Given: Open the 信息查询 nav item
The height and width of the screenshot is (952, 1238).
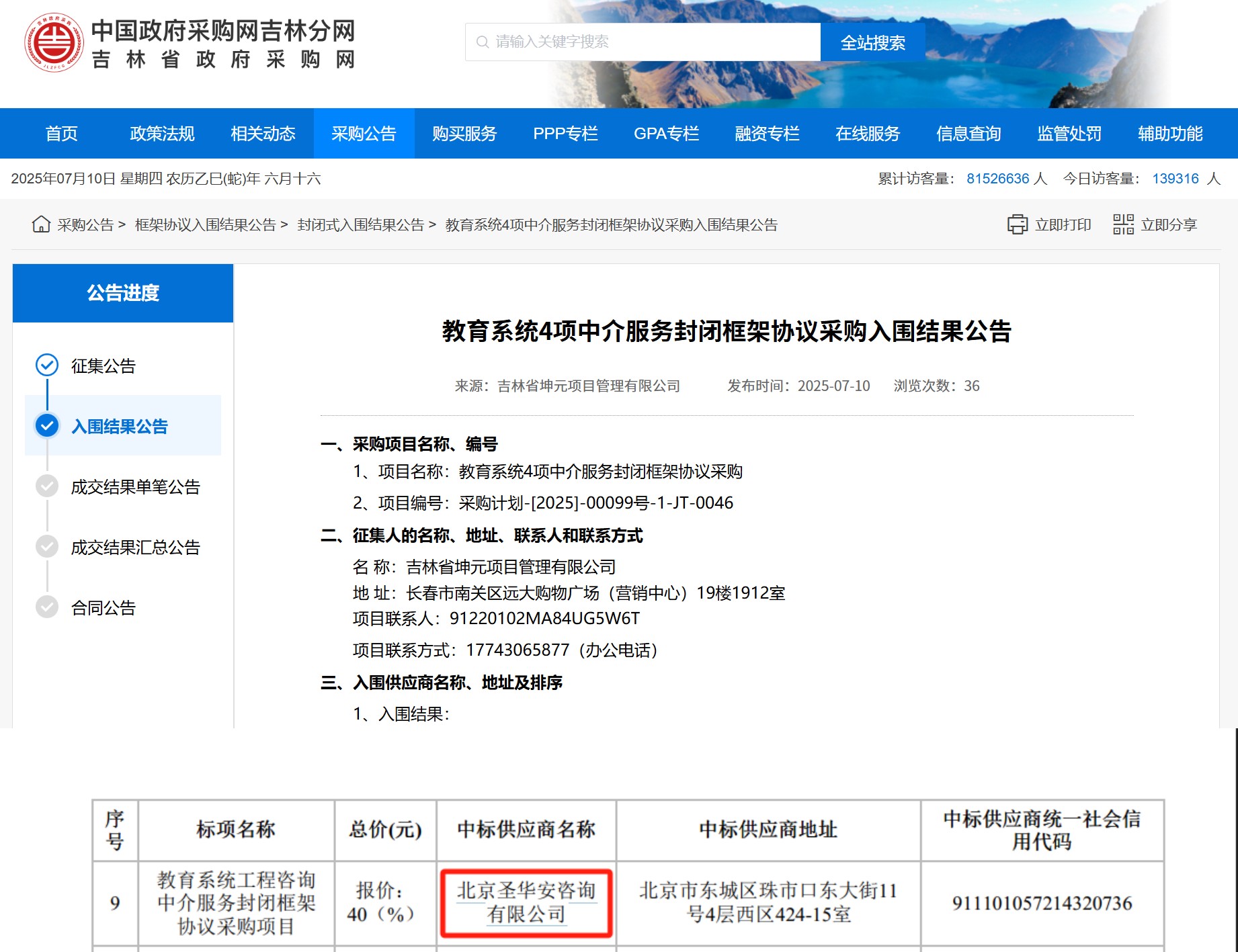Looking at the screenshot, I should click(968, 134).
